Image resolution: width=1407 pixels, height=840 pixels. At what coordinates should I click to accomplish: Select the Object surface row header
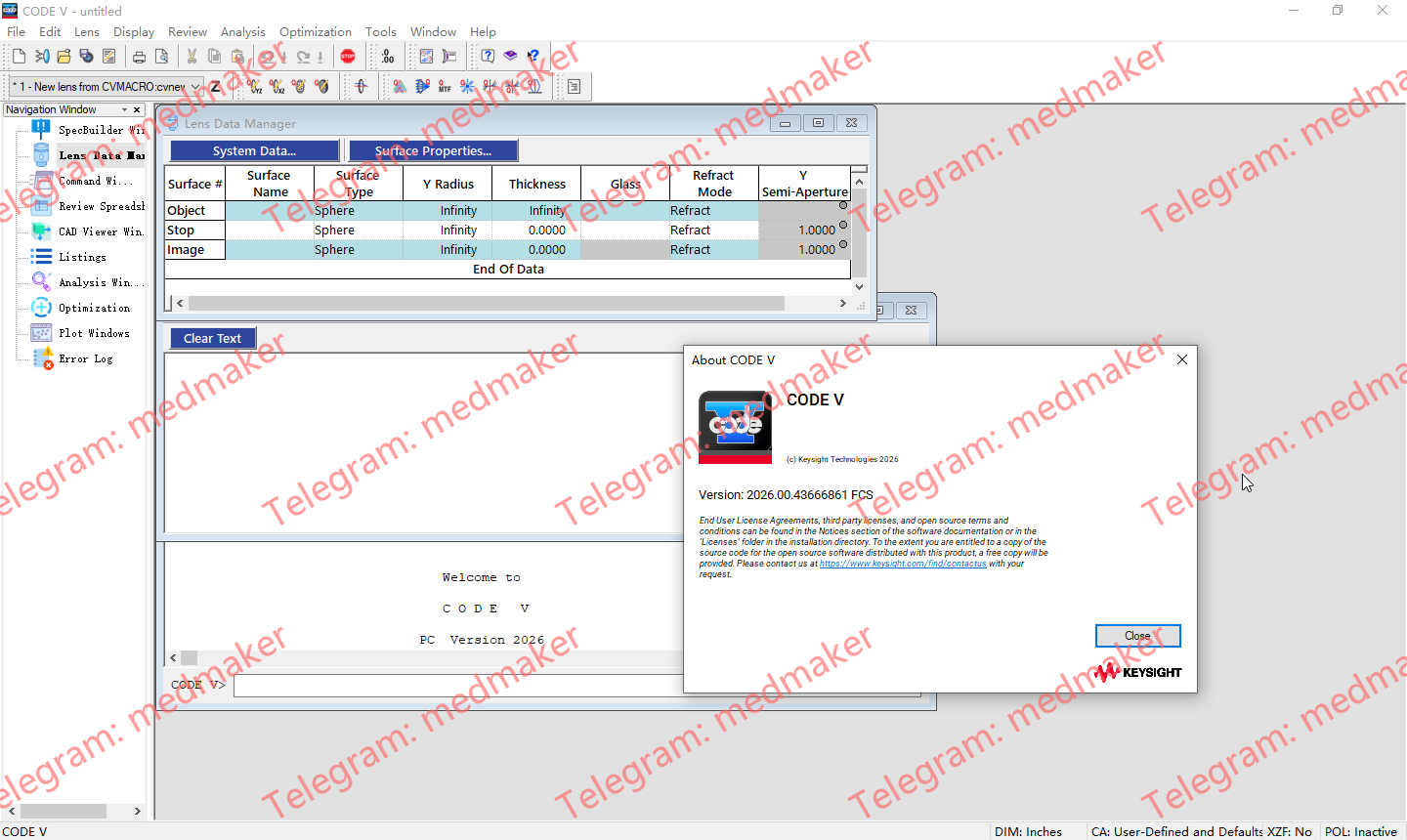(195, 211)
